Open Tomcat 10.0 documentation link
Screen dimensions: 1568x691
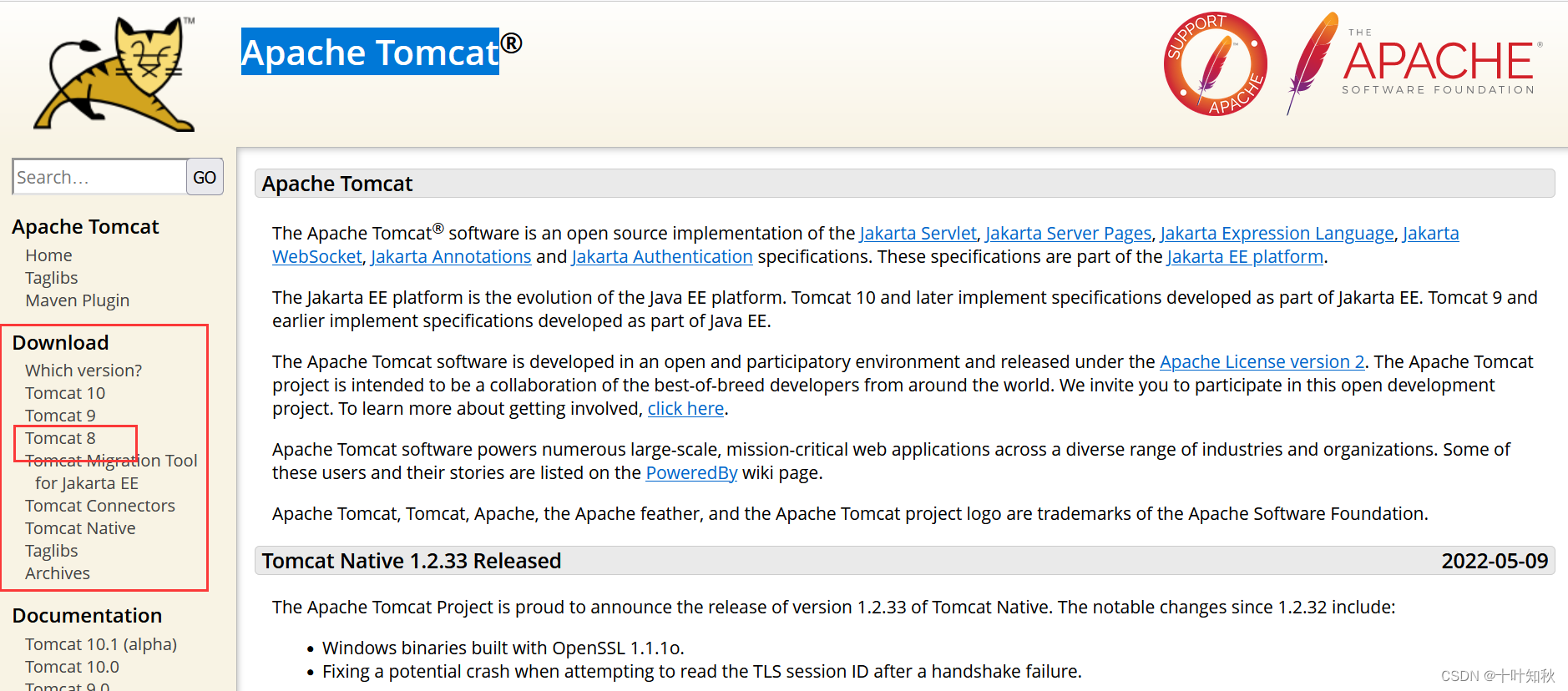tap(72, 667)
